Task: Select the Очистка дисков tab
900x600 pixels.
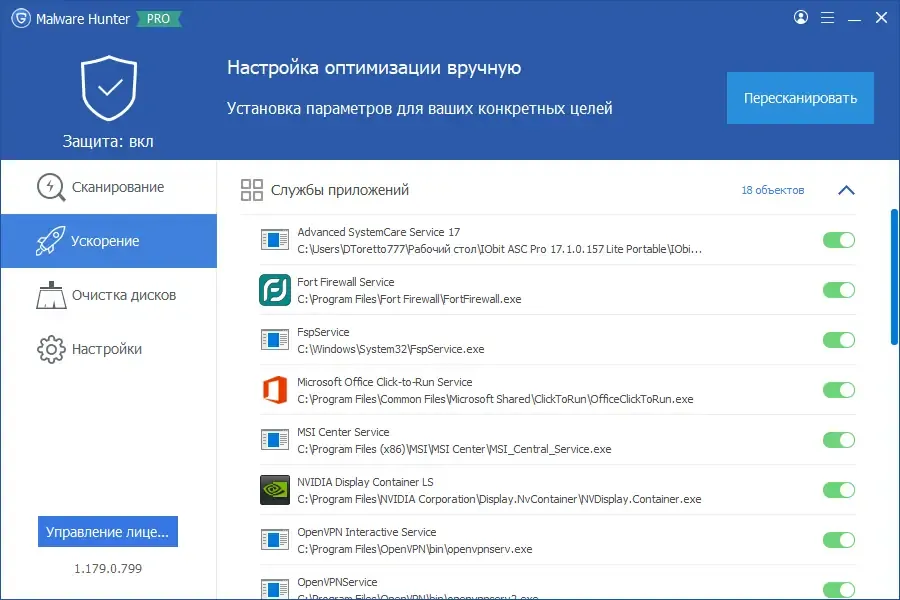Action: [108, 295]
